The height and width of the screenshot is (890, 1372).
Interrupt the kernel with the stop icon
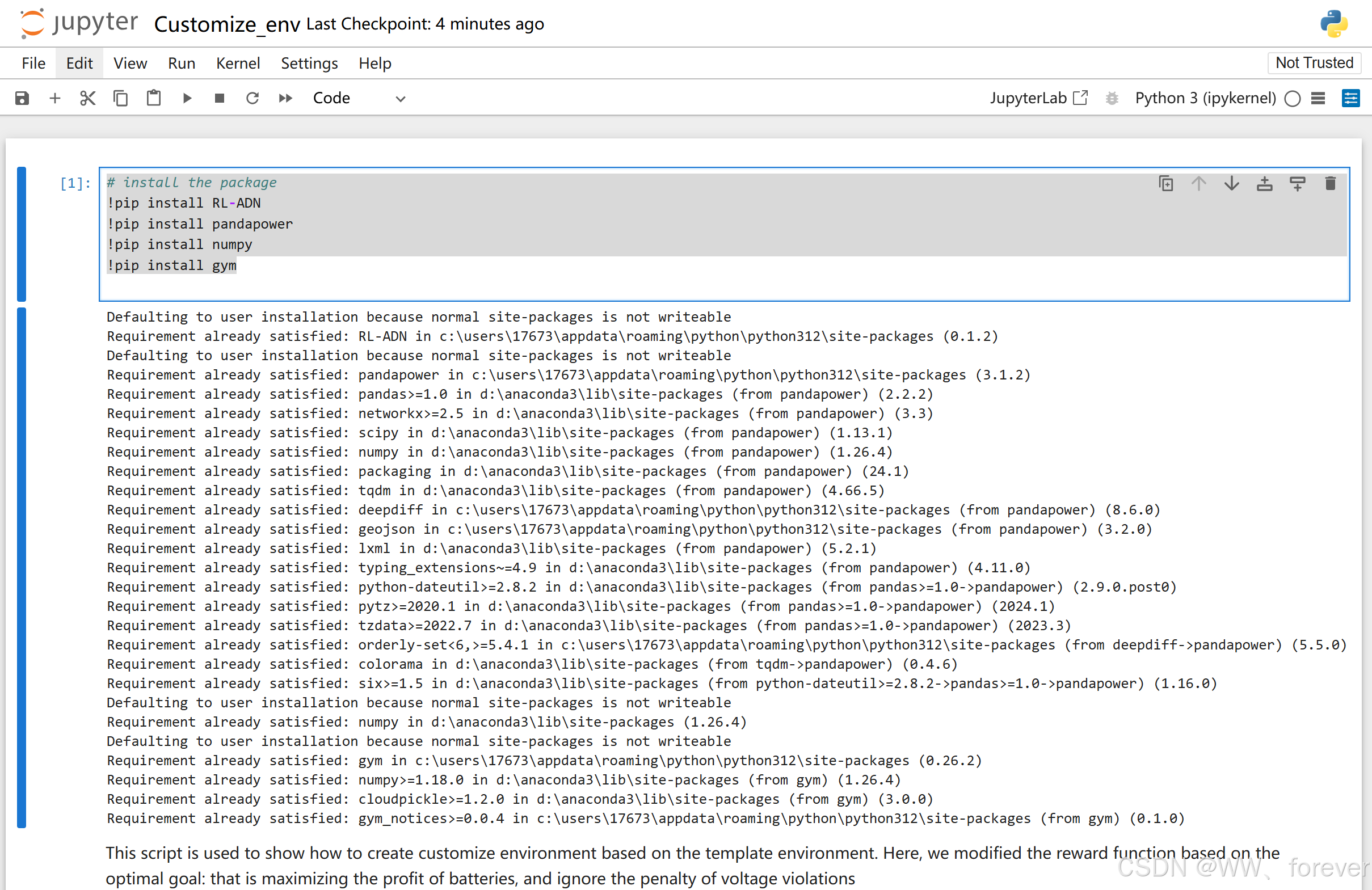(x=220, y=98)
